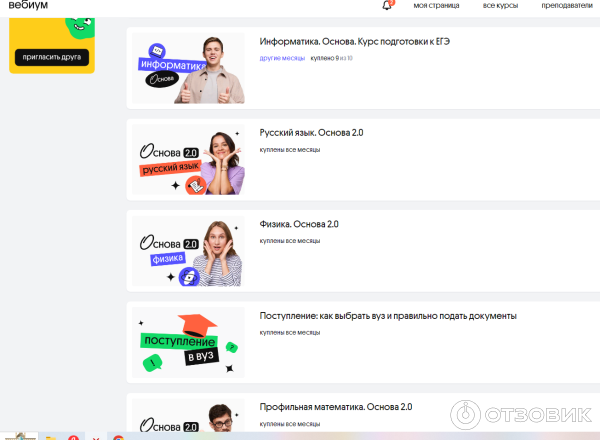Screen dimensions: 600x440
Task: Open the 'преподаватели' page
Action: pos(568,6)
